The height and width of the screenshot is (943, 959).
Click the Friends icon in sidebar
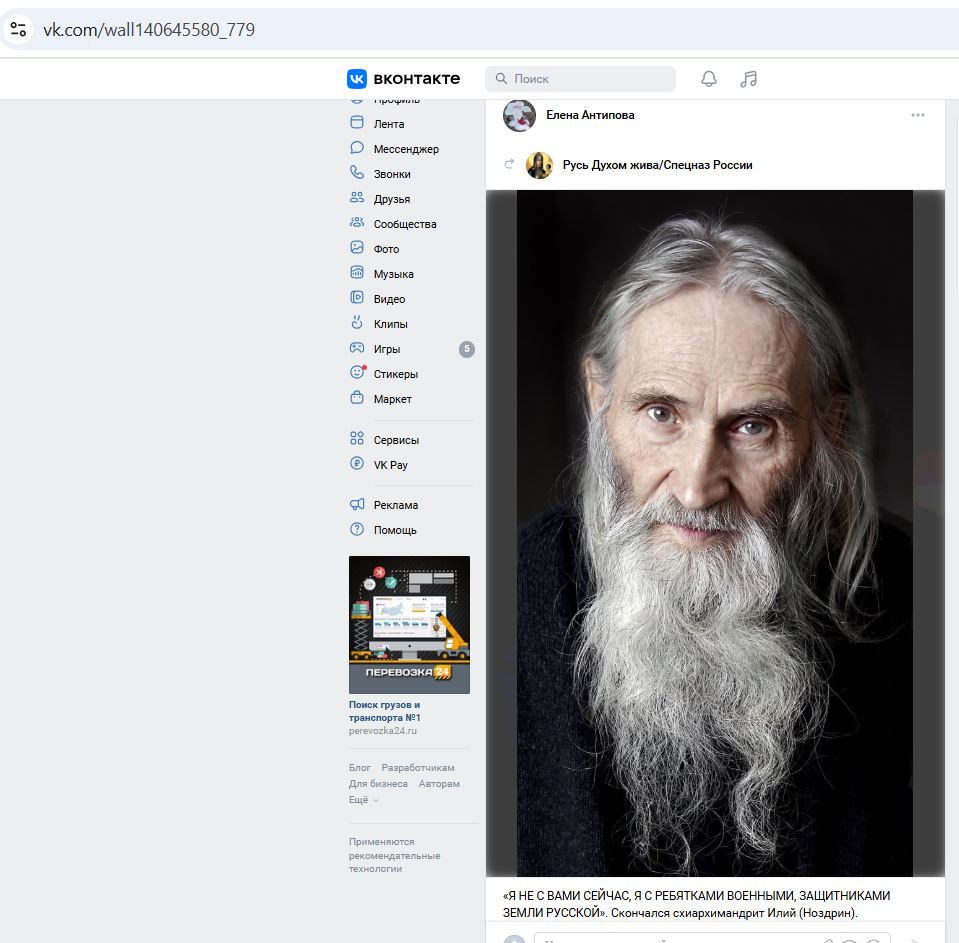pos(357,198)
